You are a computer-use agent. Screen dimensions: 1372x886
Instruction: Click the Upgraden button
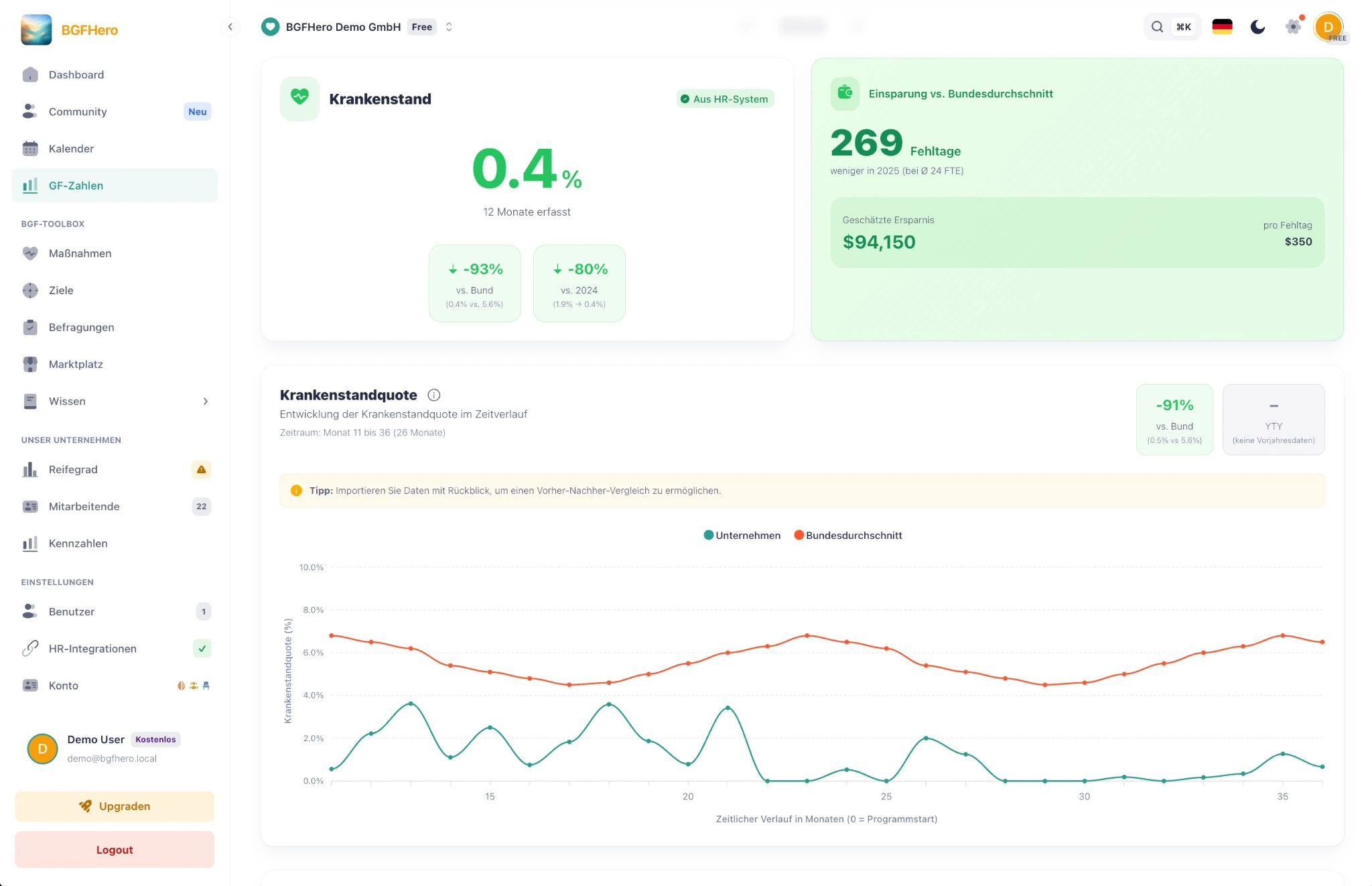click(114, 806)
